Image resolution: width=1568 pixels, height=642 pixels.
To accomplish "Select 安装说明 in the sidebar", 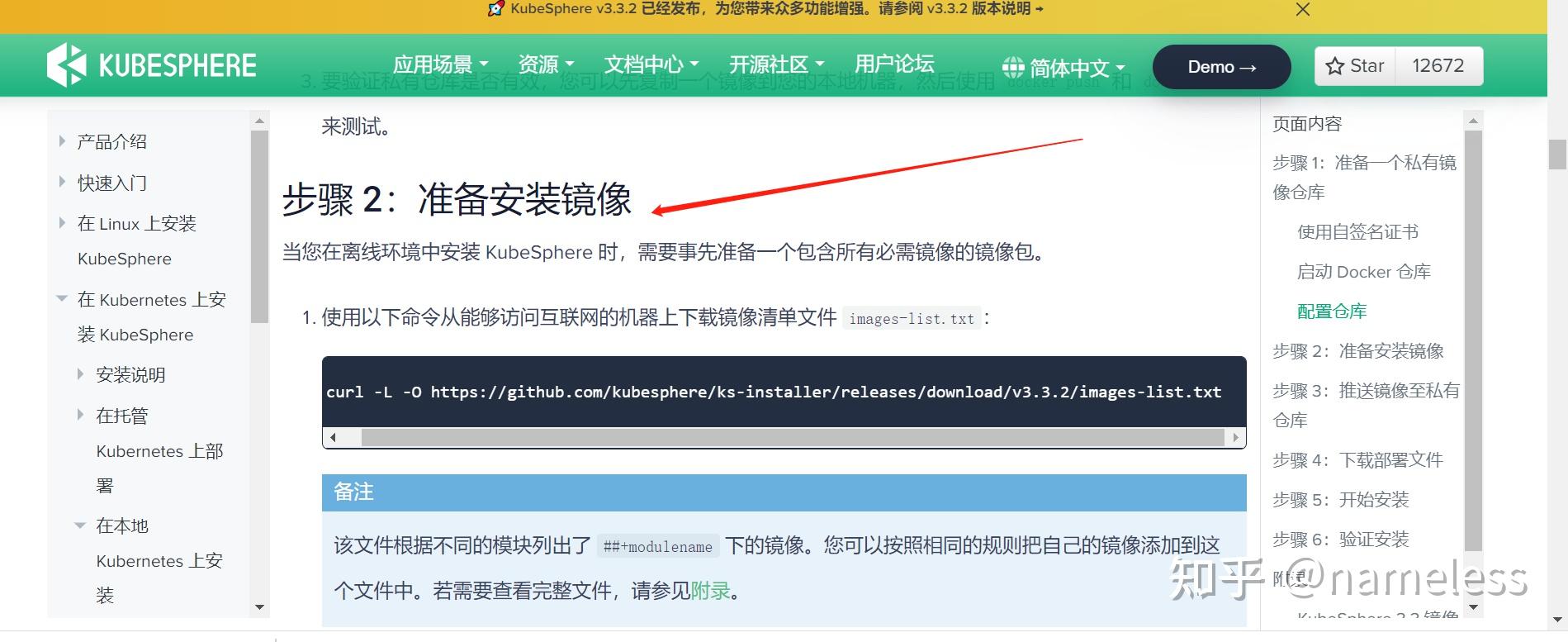I will click(130, 375).
